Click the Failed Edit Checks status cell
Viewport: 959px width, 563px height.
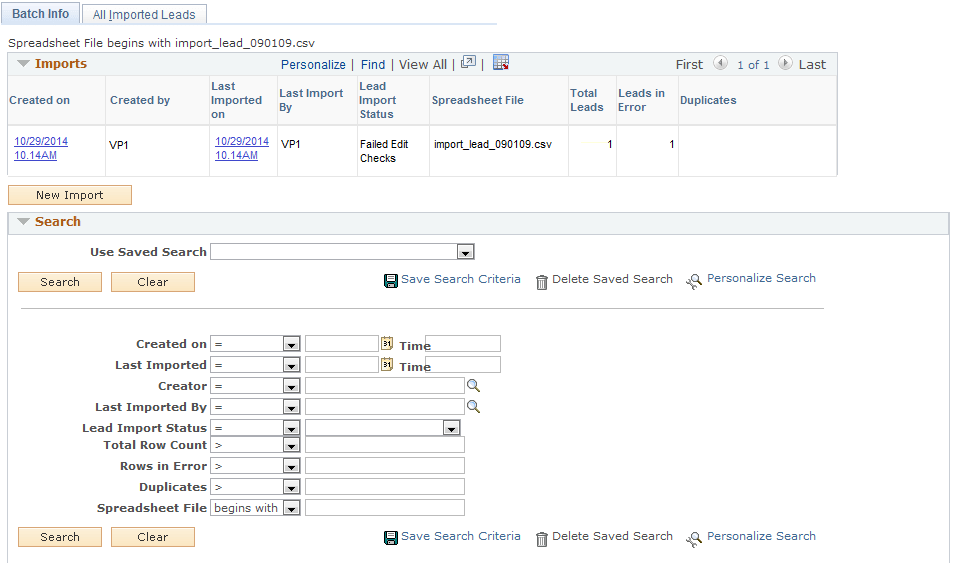pyautogui.click(x=384, y=151)
